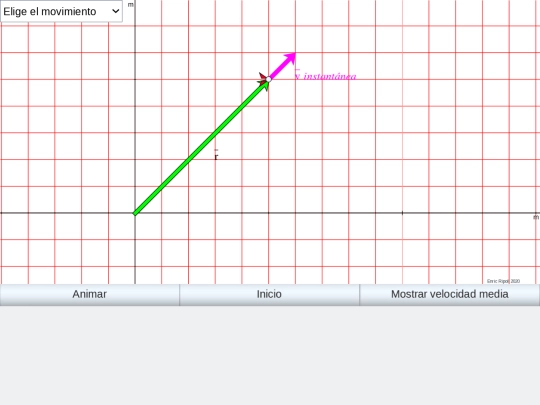This screenshot has height=405, width=540.
Task: Click the 'Enric Ripoll 2020' credit text
Action: tap(503, 281)
